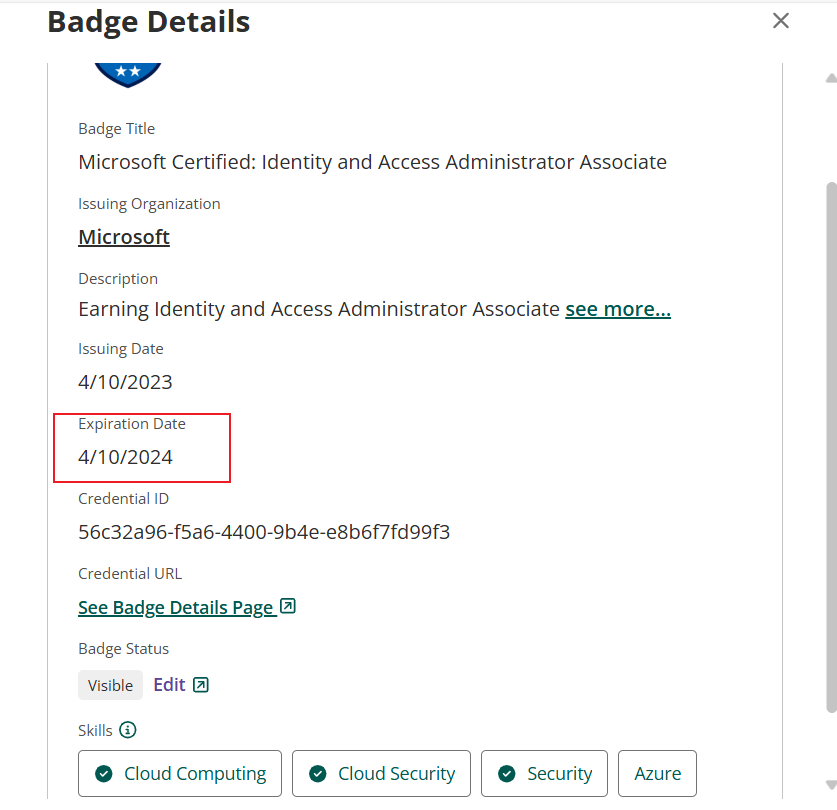Close the Badge Details dialog
This screenshot has height=810, width=837.
780,21
